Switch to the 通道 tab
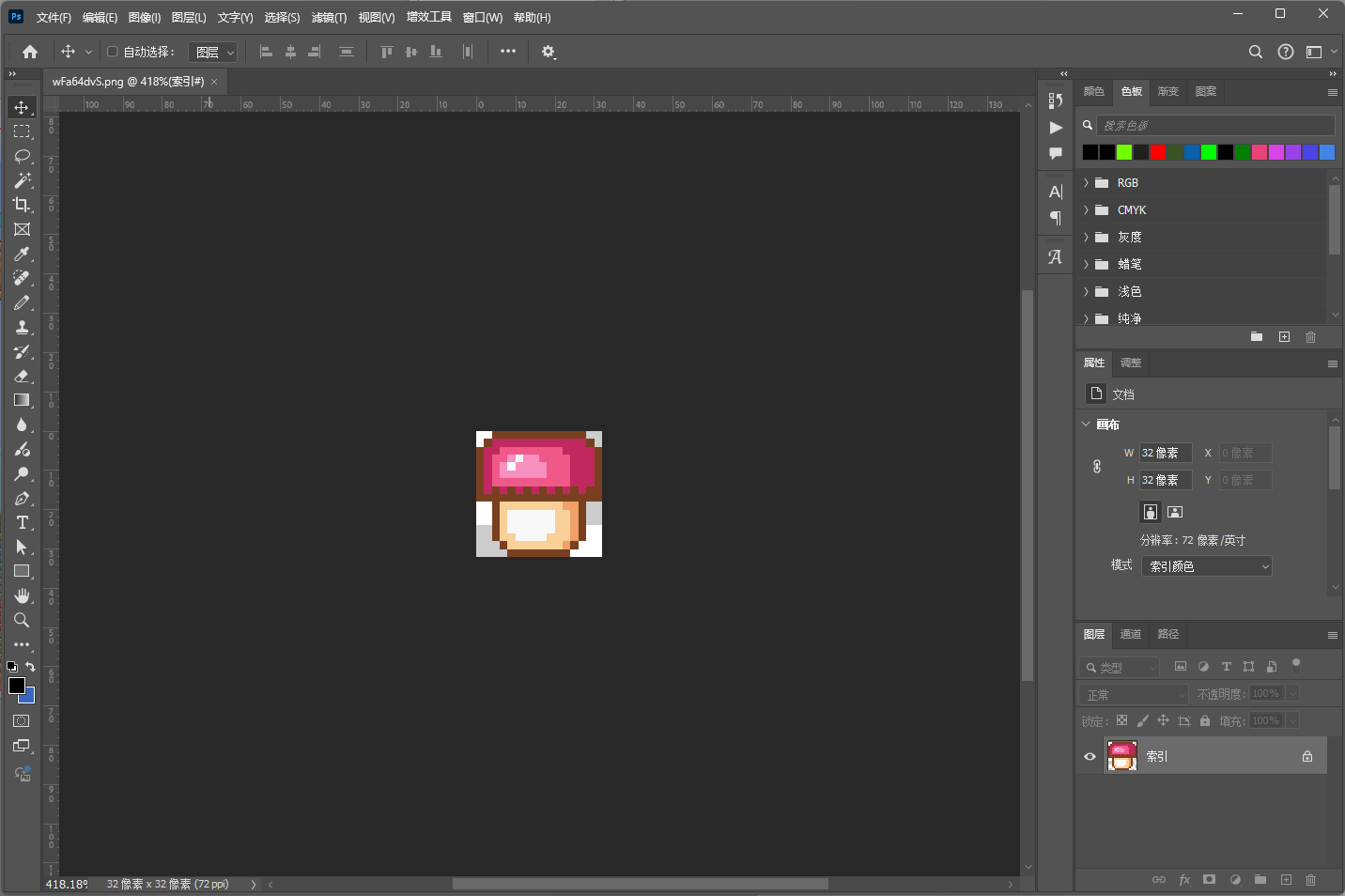 coord(1131,634)
